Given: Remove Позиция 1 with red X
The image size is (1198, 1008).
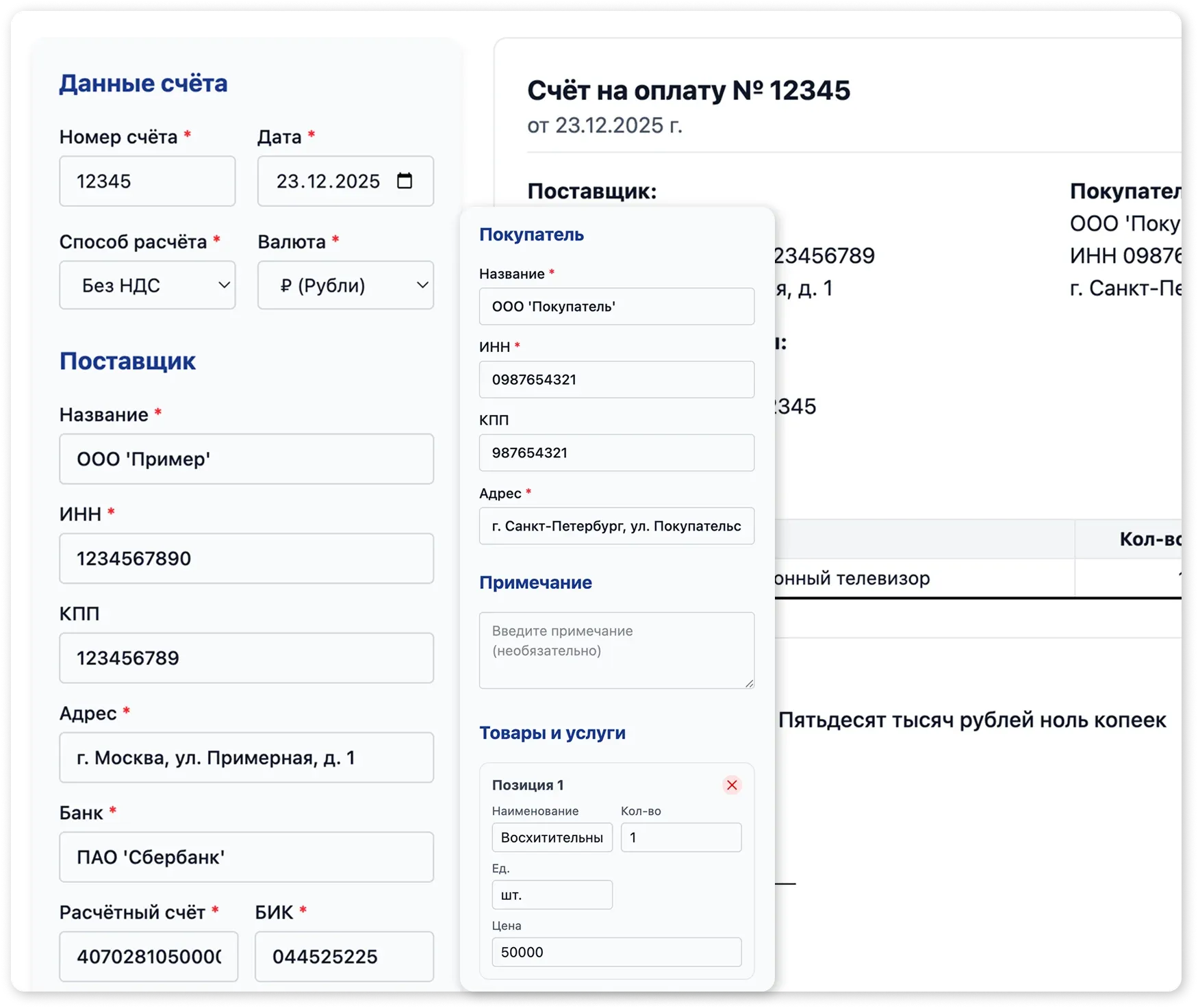Looking at the screenshot, I should click(x=732, y=785).
